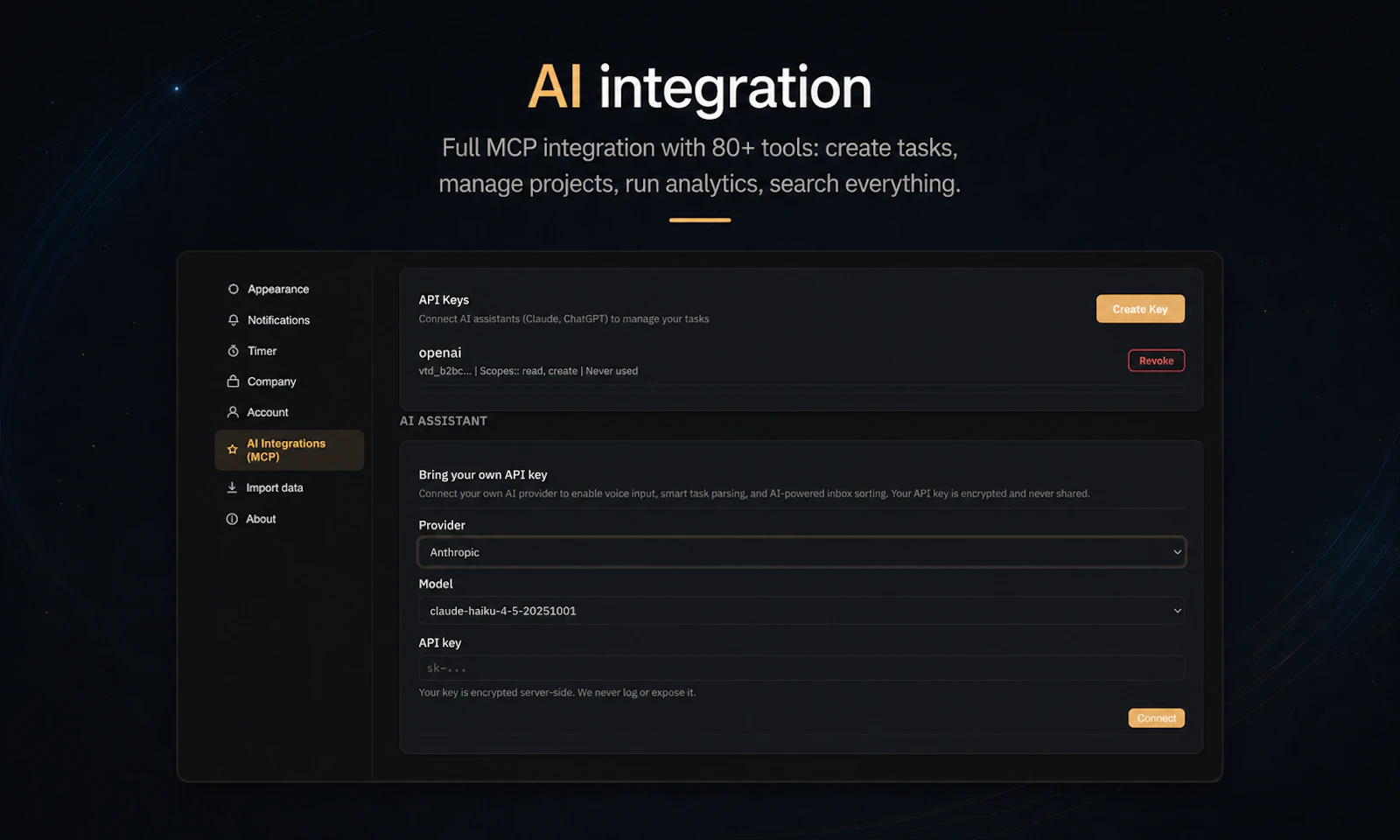The height and width of the screenshot is (840, 1400).
Task: Click the Connect button
Action: pos(1156,718)
